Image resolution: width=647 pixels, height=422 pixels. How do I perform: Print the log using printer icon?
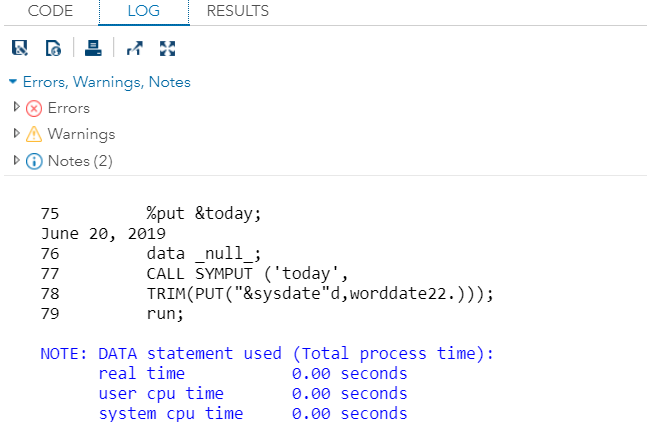click(93, 48)
